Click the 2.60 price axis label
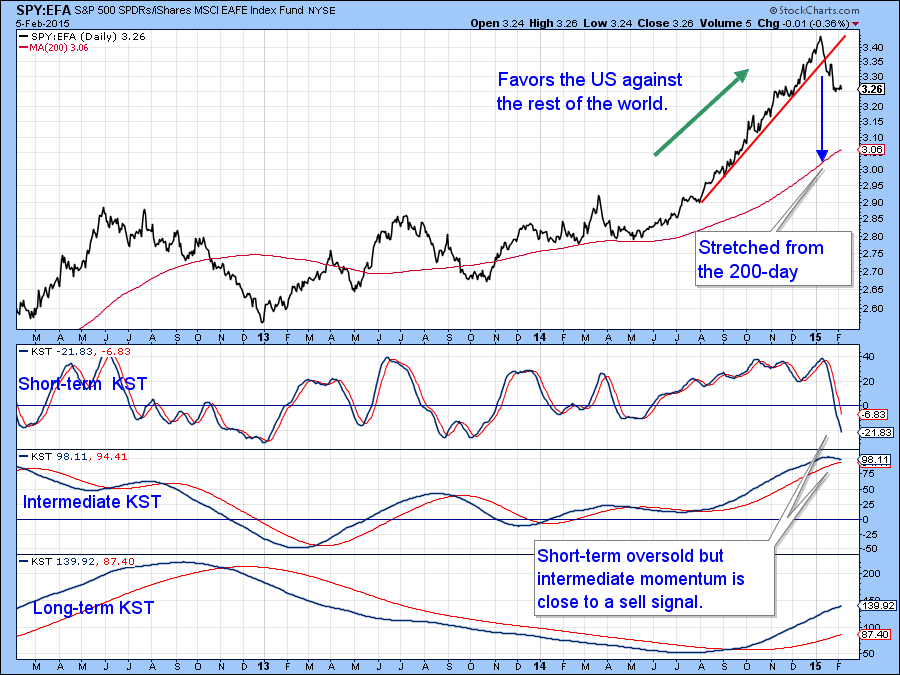This screenshot has width=900, height=675. pos(872,309)
